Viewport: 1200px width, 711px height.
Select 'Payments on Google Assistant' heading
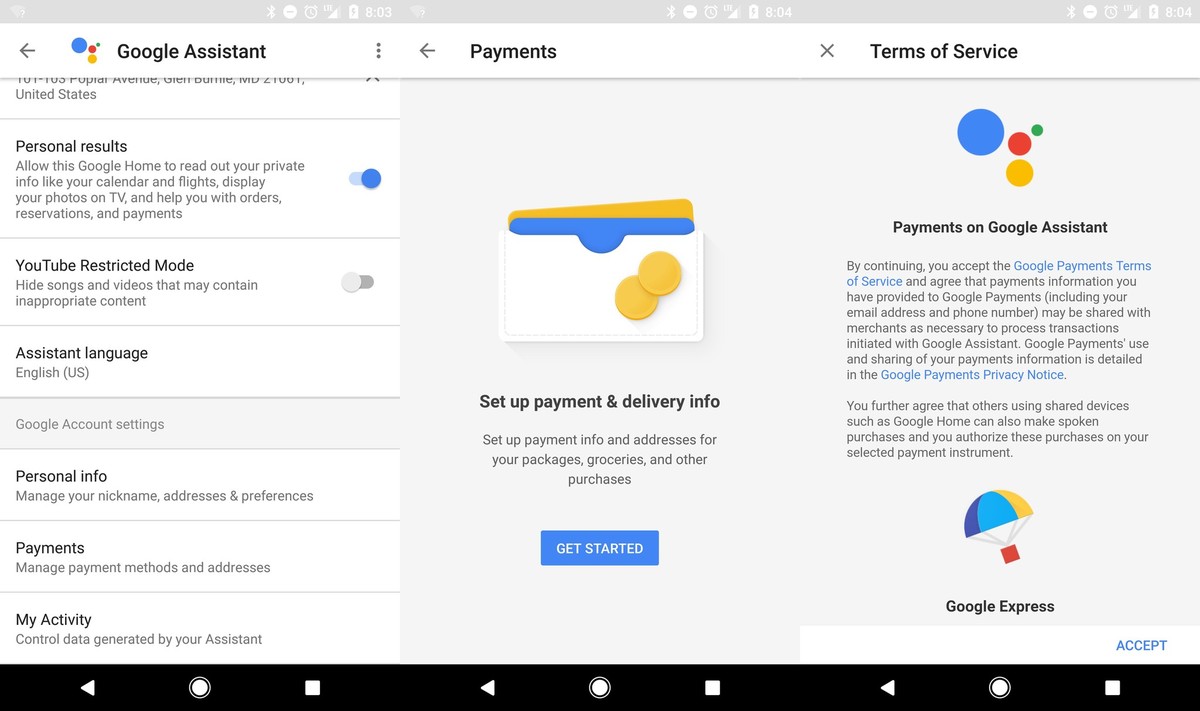(x=1000, y=227)
